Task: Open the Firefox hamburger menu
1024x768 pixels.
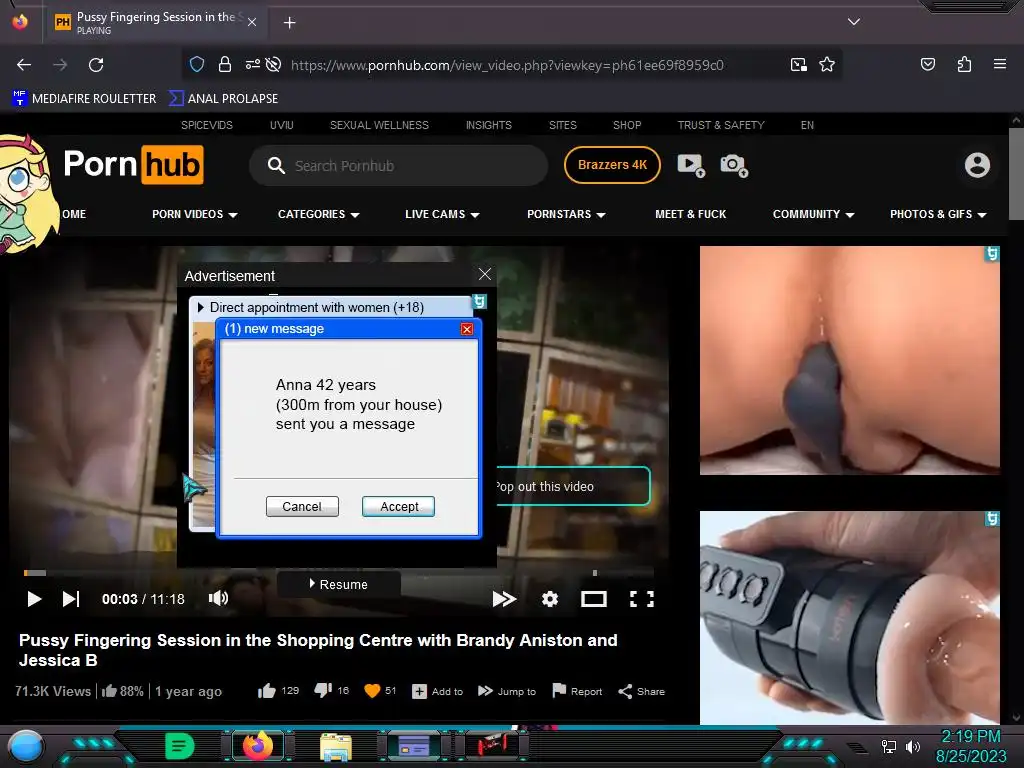Action: click(999, 64)
